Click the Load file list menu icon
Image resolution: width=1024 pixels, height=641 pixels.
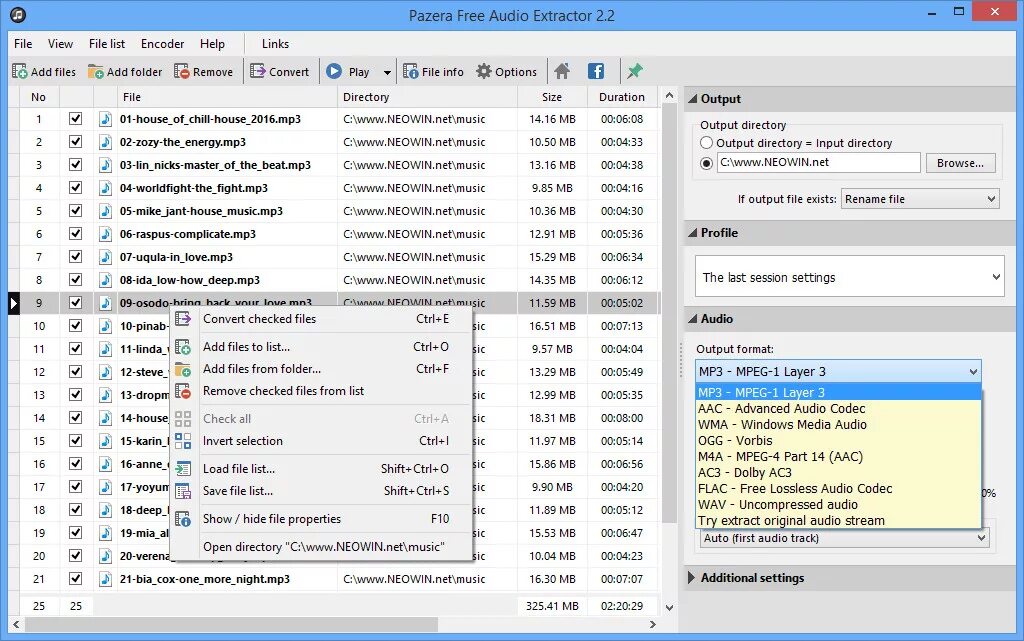[x=183, y=469]
